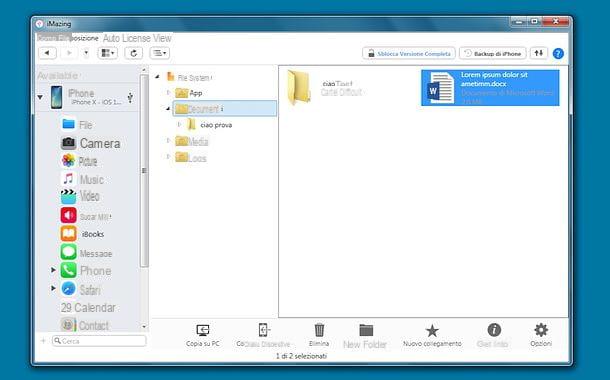Refresh the file listing

[133, 53]
